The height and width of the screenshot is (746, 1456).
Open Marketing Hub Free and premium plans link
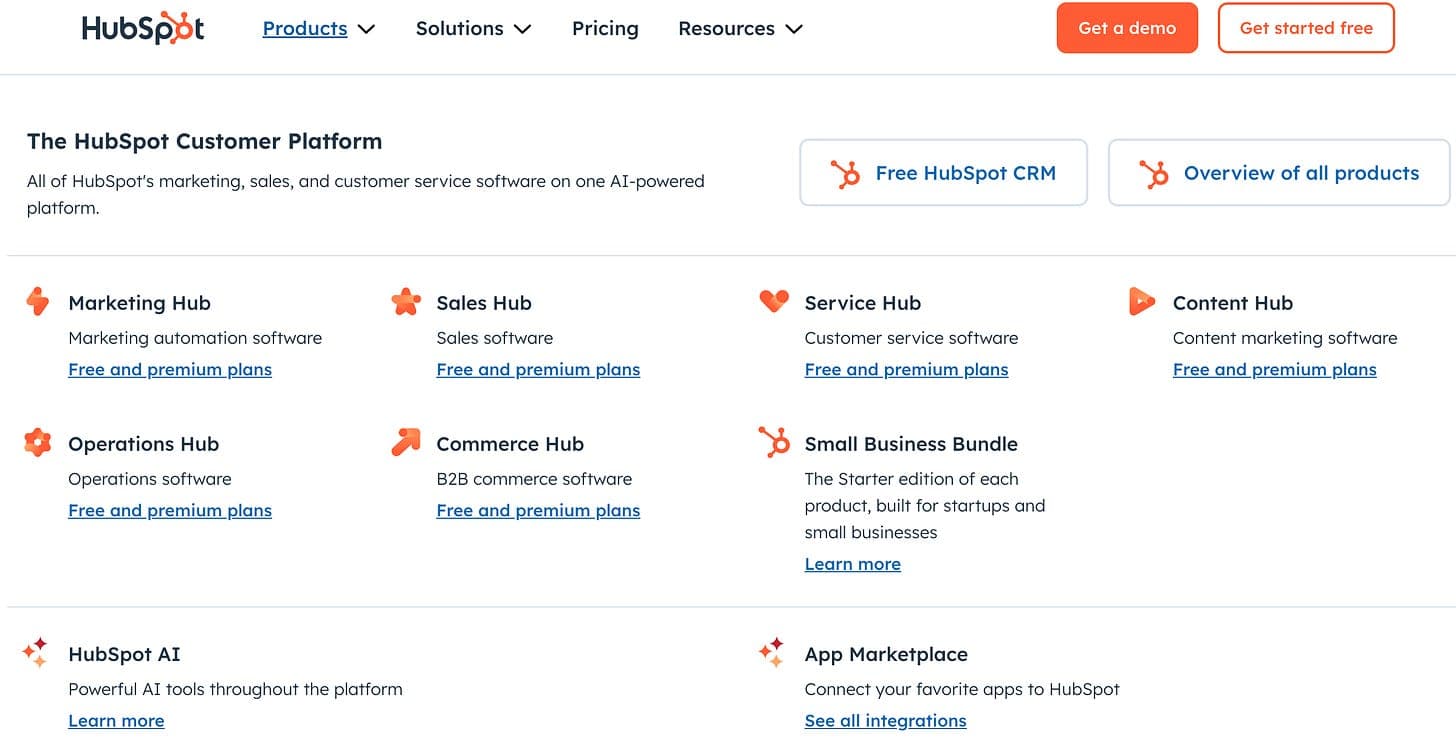click(x=170, y=370)
